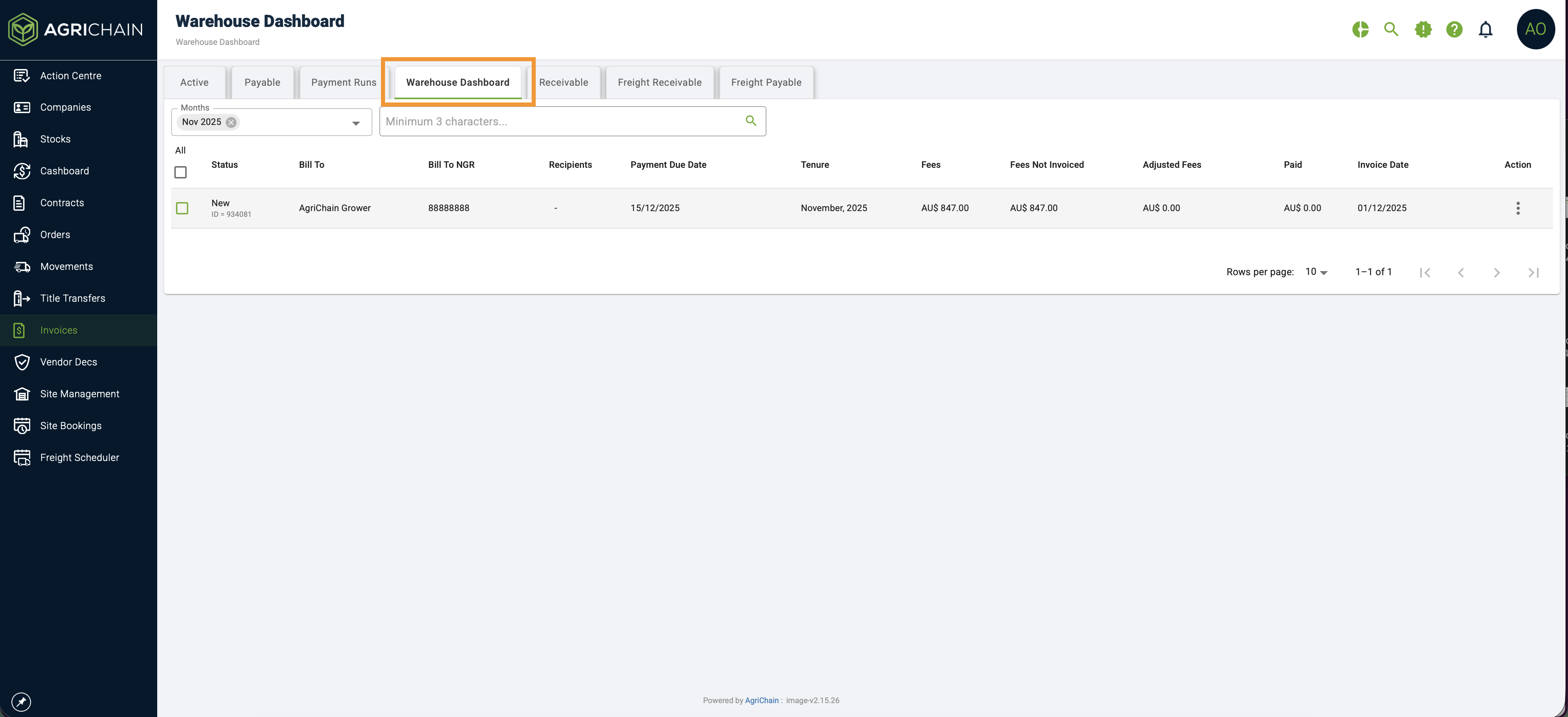The width and height of the screenshot is (1568, 717).
Task: Expand the Months dropdown arrow
Action: (x=356, y=123)
